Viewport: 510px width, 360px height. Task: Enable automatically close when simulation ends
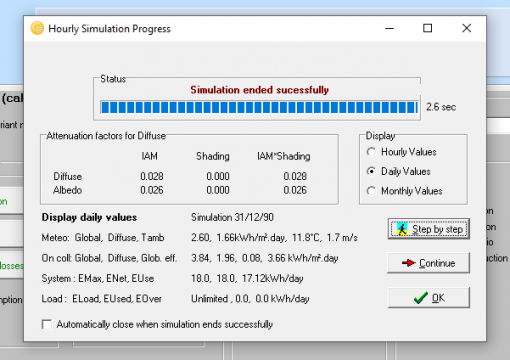[x=47, y=324]
